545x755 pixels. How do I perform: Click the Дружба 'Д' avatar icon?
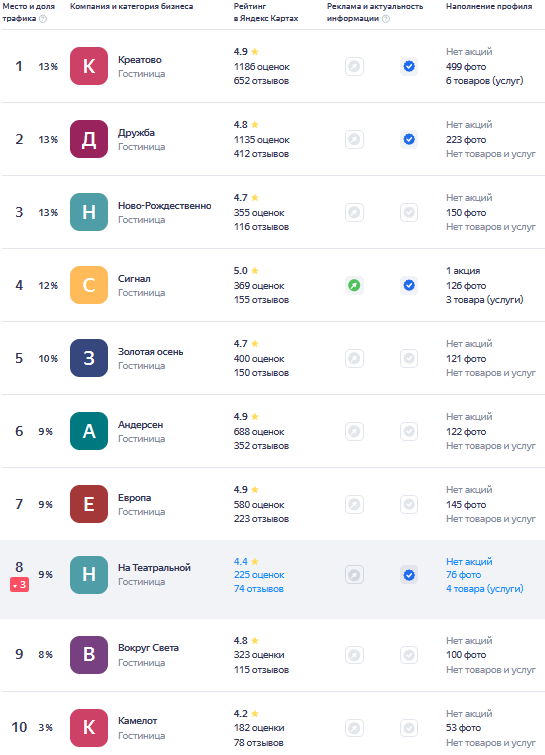pyautogui.click(x=89, y=139)
